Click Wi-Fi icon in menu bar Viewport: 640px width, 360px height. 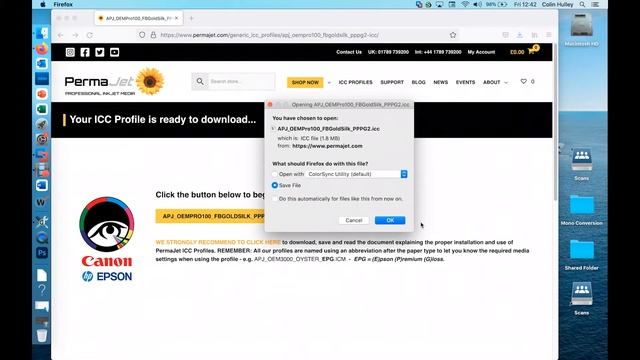465,4
